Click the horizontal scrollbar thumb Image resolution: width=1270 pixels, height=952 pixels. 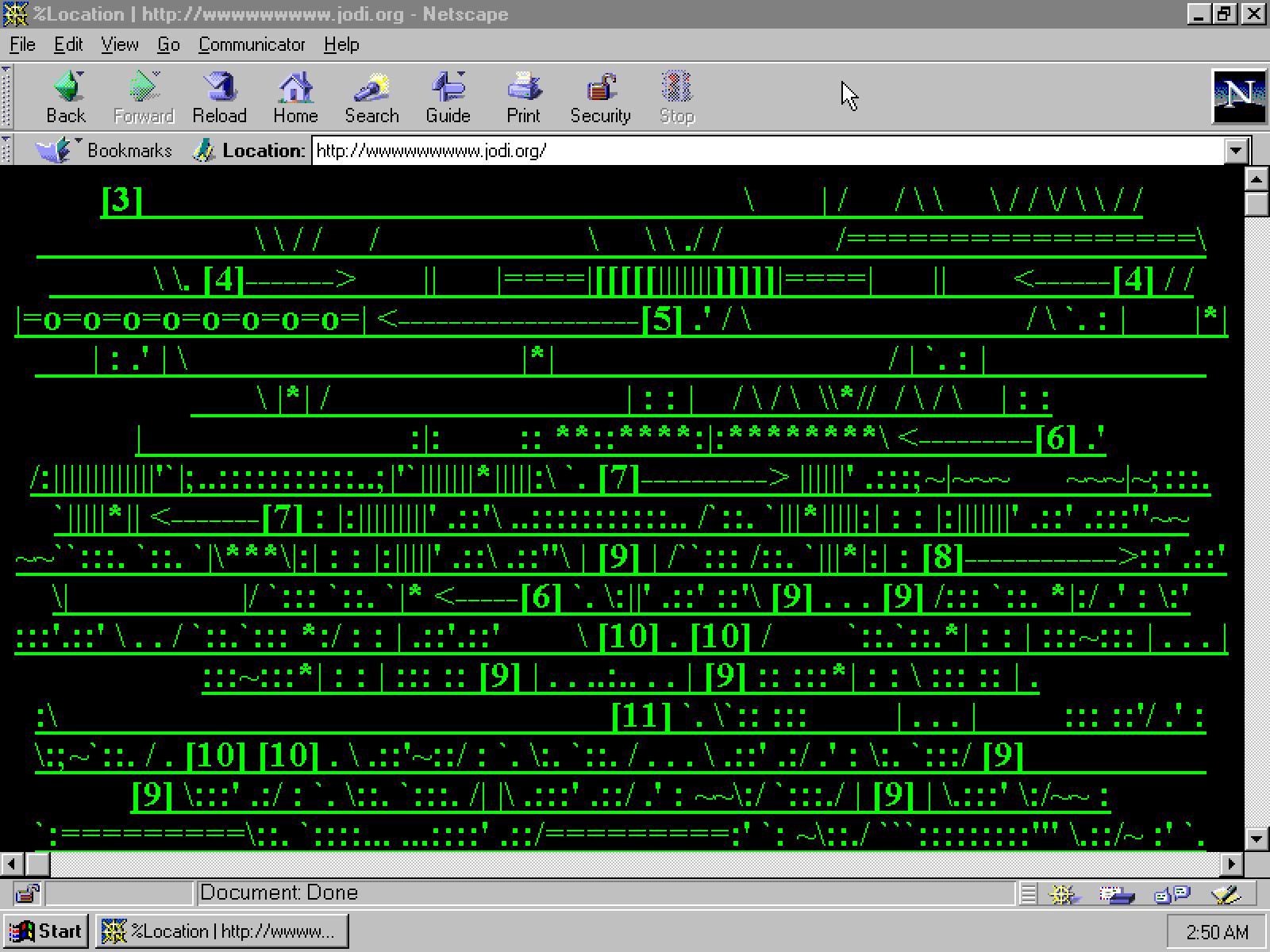pos(37,864)
